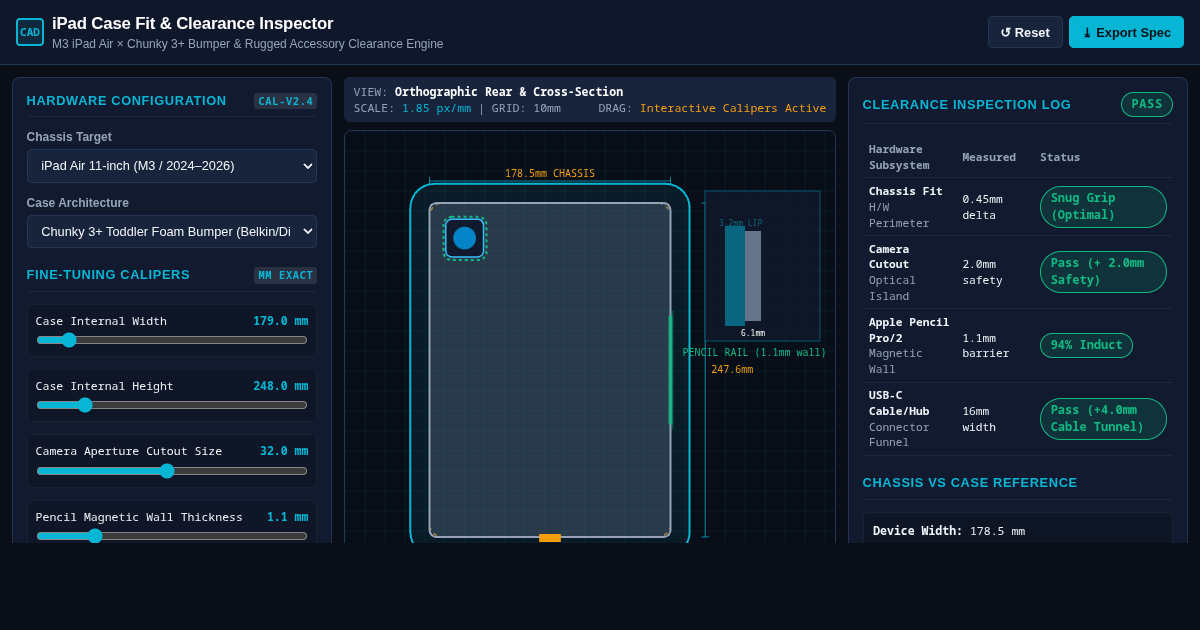Click the Export Spec button
This screenshot has width=1200, height=630.
tap(1126, 32)
